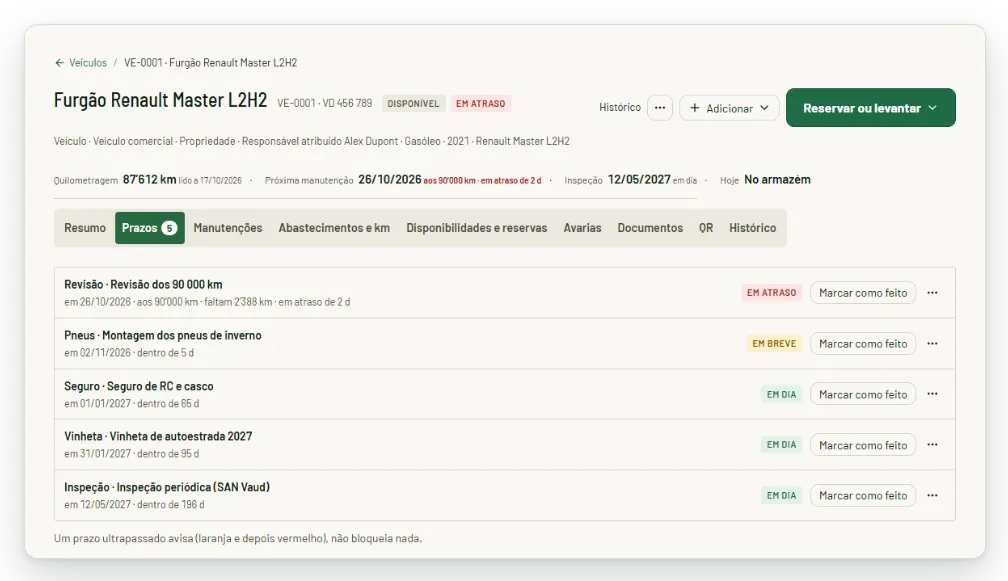Image resolution: width=1008 pixels, height=581 pixels.
Task: Click the 'VE-0001 · VD 456 789' identifier
Action: point(325,103)
